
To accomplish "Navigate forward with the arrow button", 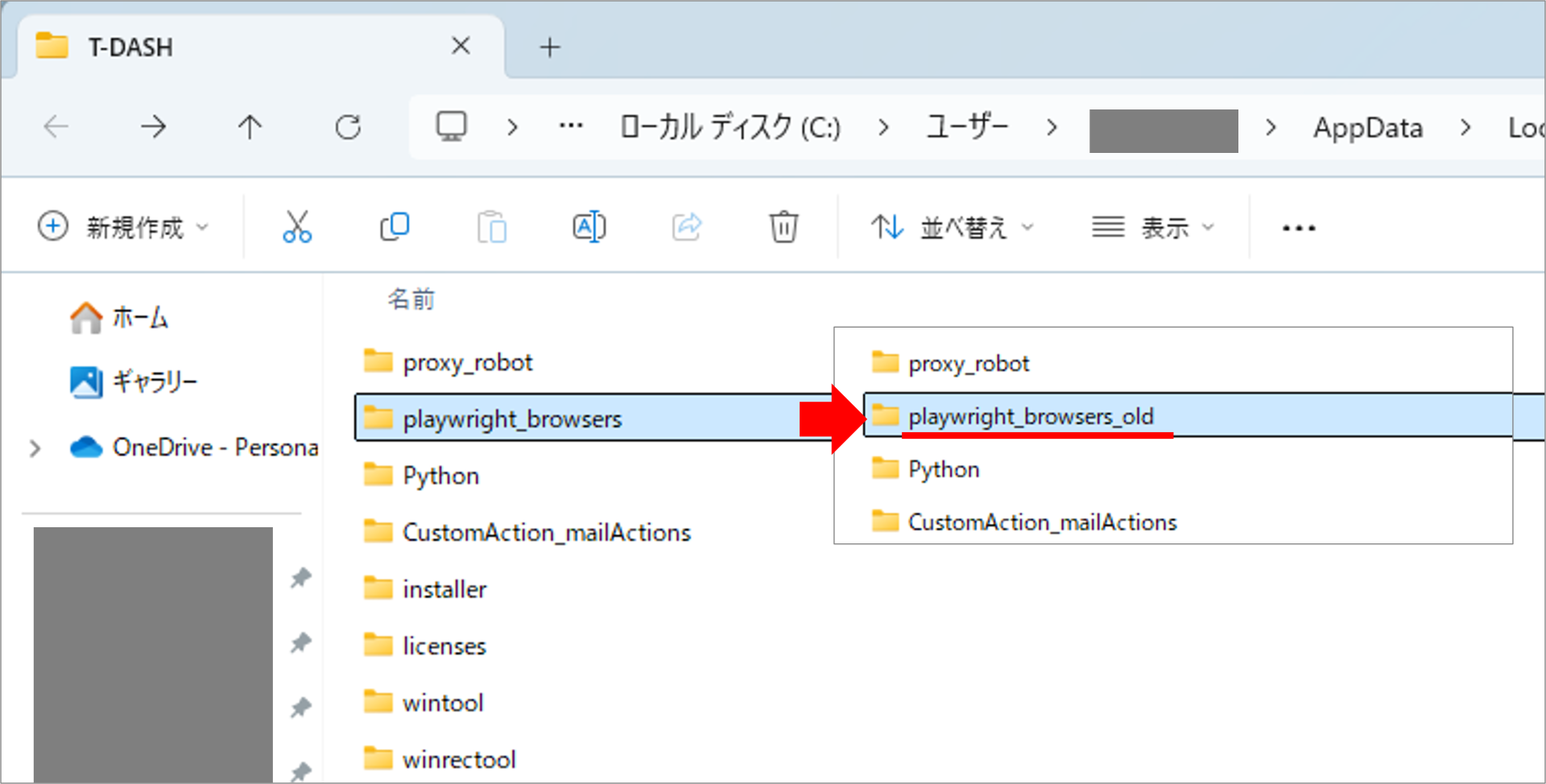I will click(x=153, y=127).
